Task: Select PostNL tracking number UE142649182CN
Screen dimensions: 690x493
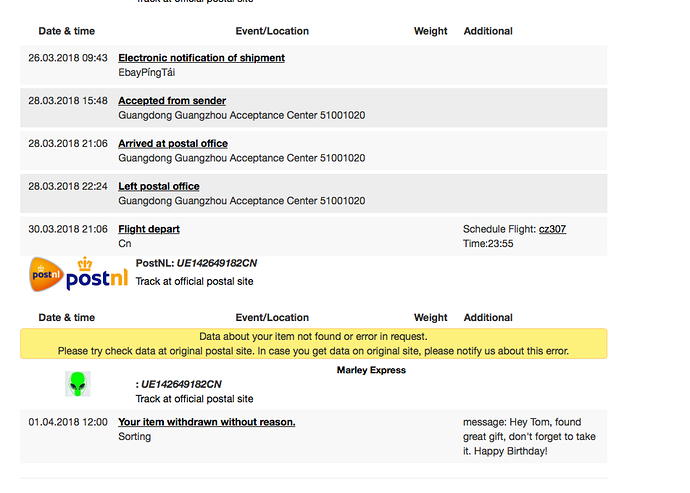Action: (x=217, y=263)
